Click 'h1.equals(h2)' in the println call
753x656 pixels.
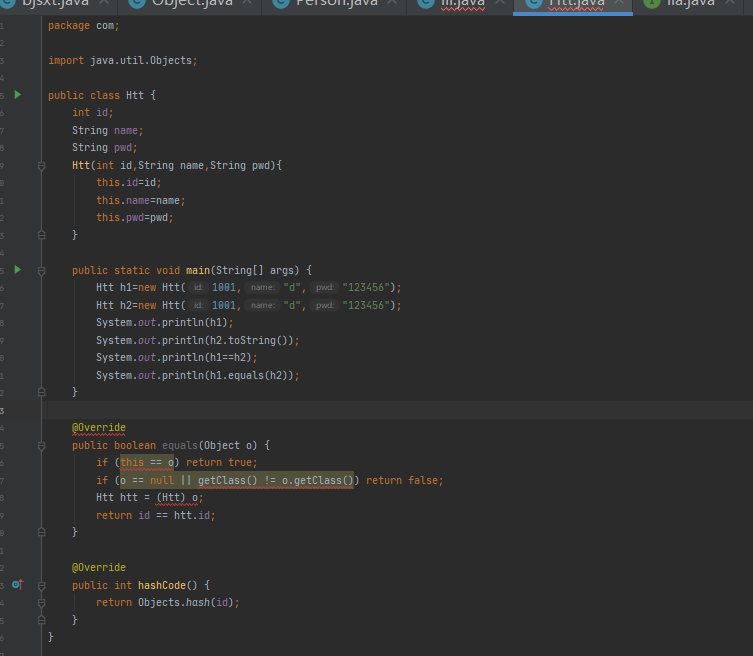pyautogui.click(x=249, y=376)
